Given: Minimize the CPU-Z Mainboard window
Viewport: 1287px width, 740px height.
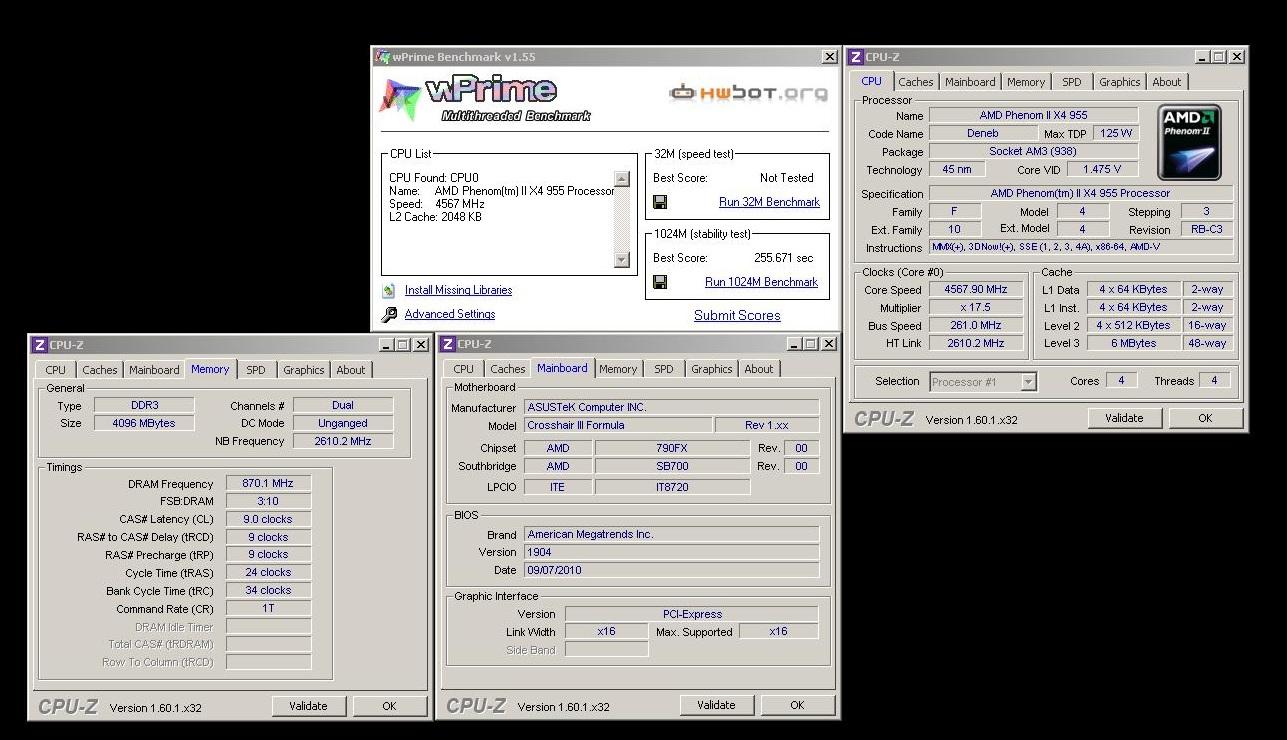Looking at the screenshot, I should pyautogui.click(x=794, y=345).
